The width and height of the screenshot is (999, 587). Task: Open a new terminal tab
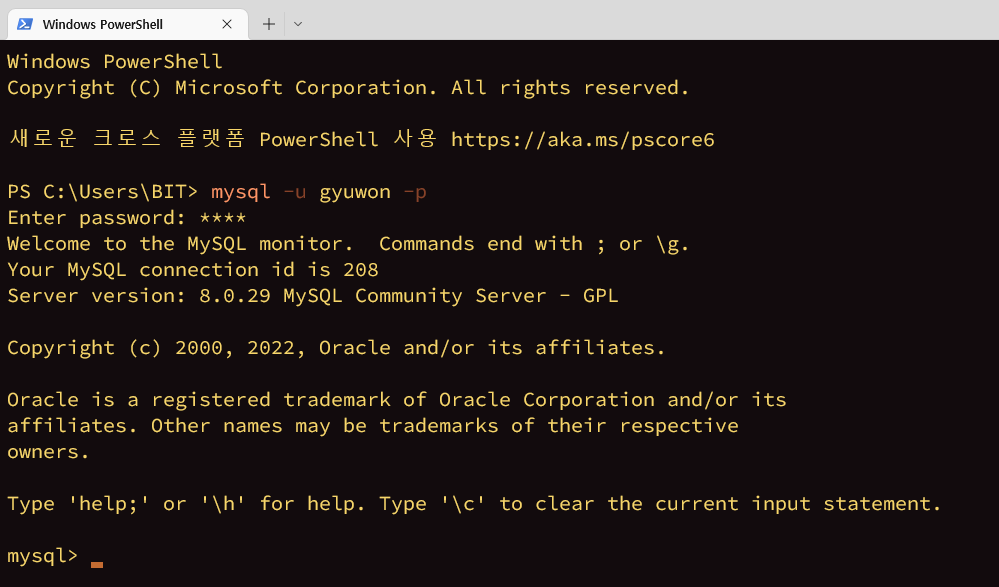(269, 24)
